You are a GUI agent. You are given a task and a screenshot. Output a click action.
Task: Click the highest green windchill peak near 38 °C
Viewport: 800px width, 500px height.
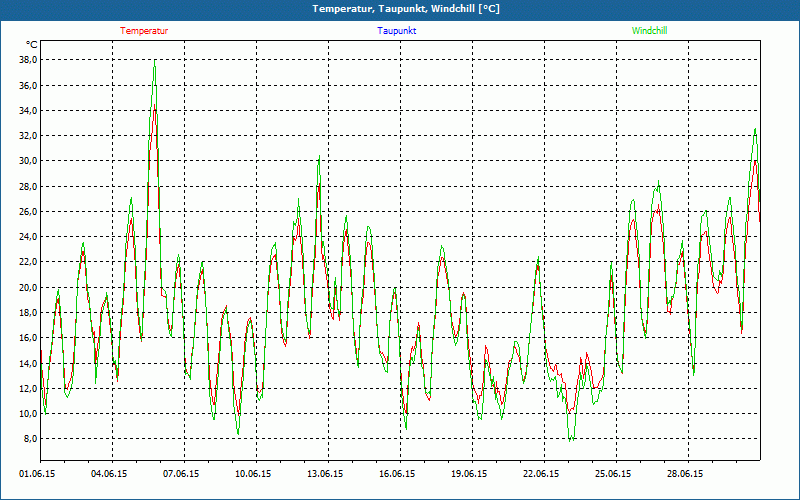click(154, 62)
